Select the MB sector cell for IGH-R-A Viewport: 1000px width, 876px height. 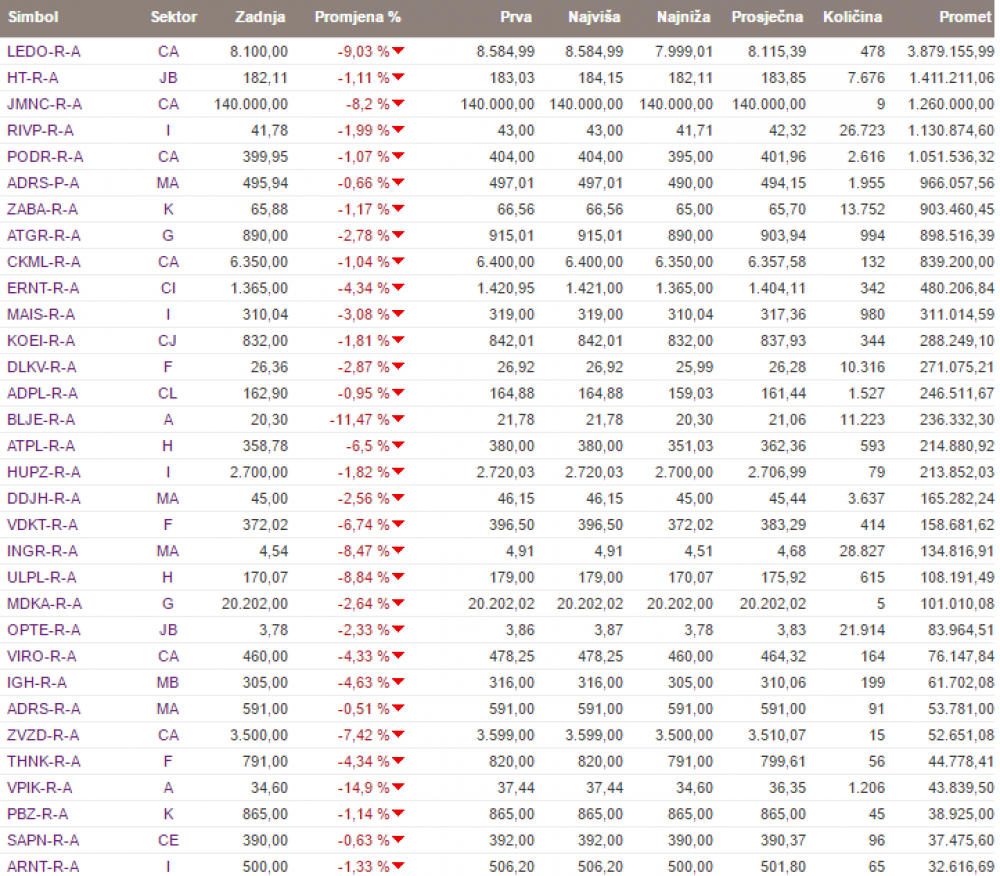coord(168,683)
